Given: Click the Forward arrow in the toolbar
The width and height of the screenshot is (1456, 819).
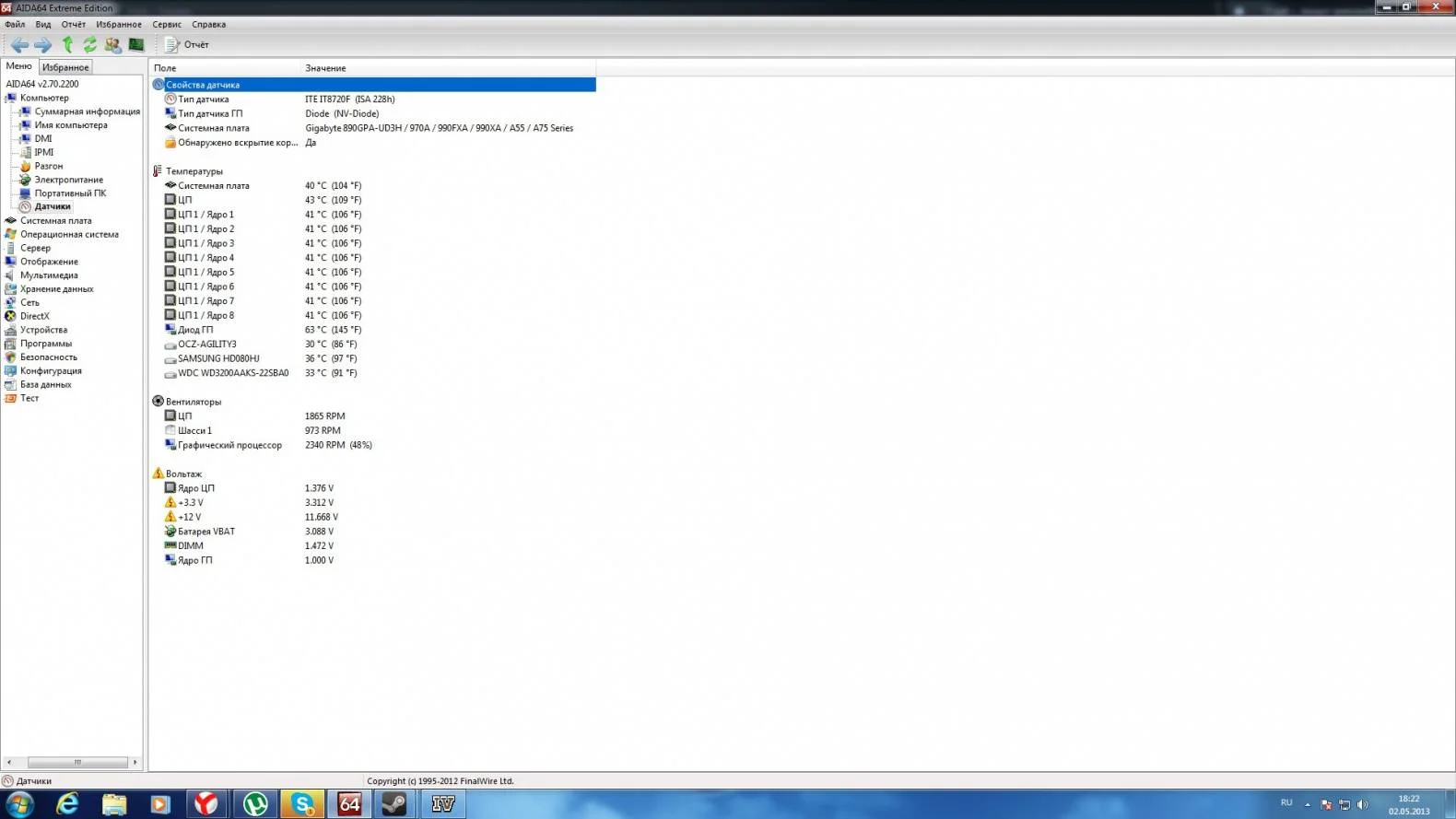Looking at the screenshot, I should (x=43, y=44).
